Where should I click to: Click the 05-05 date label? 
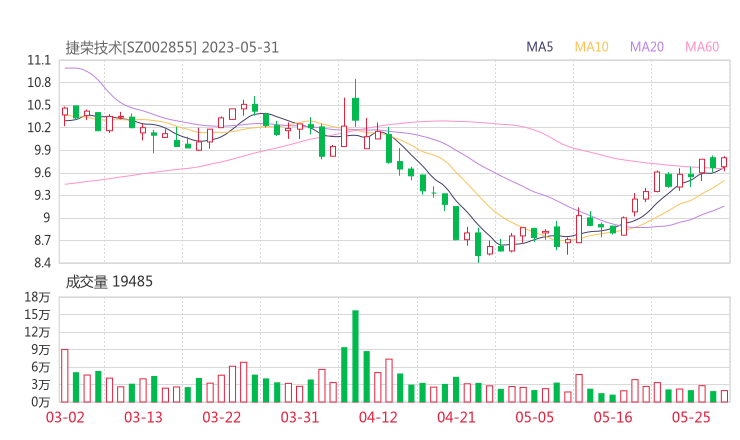(x=534, y=417)
